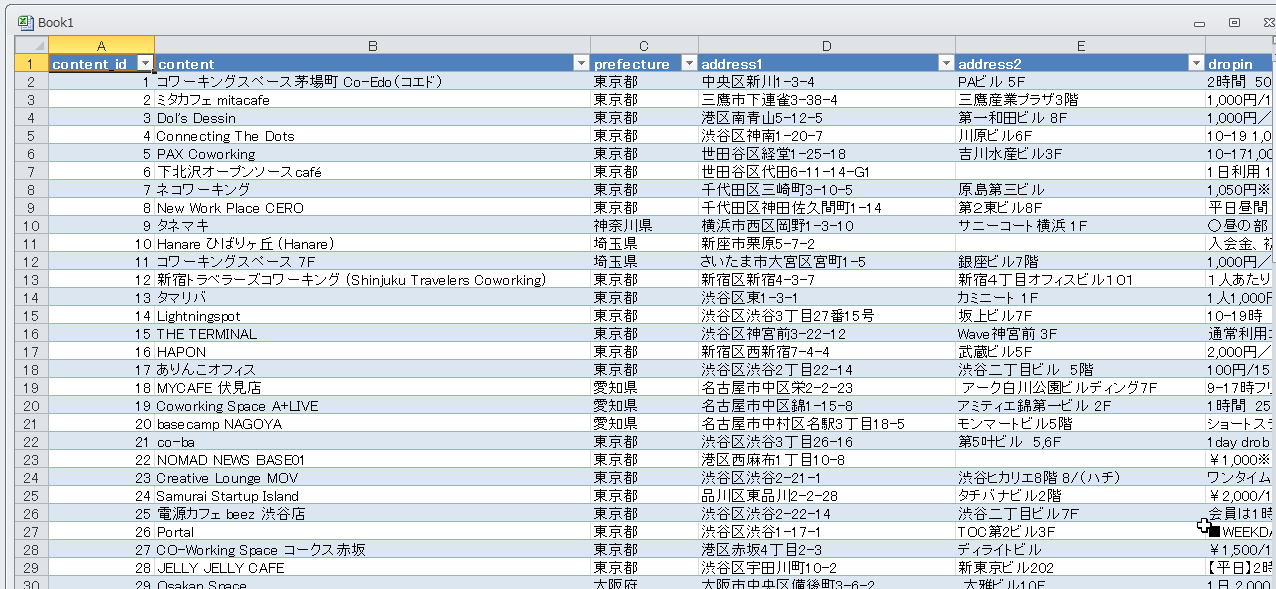Click the cell 'Wave神宮前 3F'

tap(1080, 333)
